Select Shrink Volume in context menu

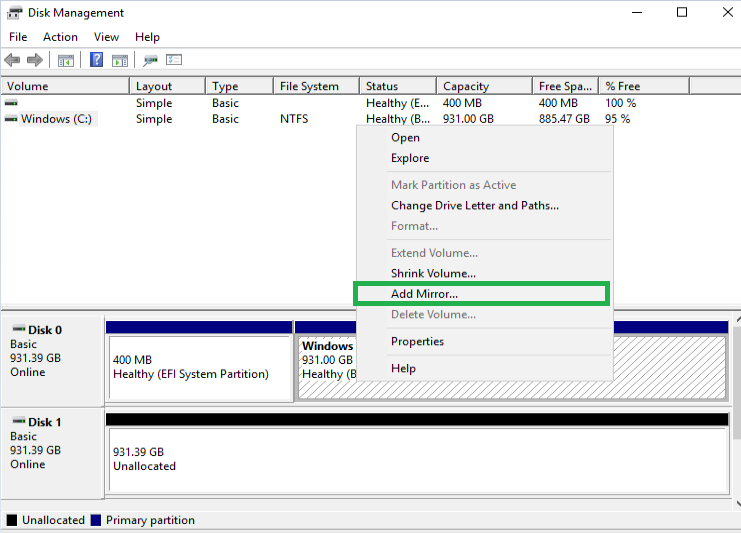pos(433,273)
